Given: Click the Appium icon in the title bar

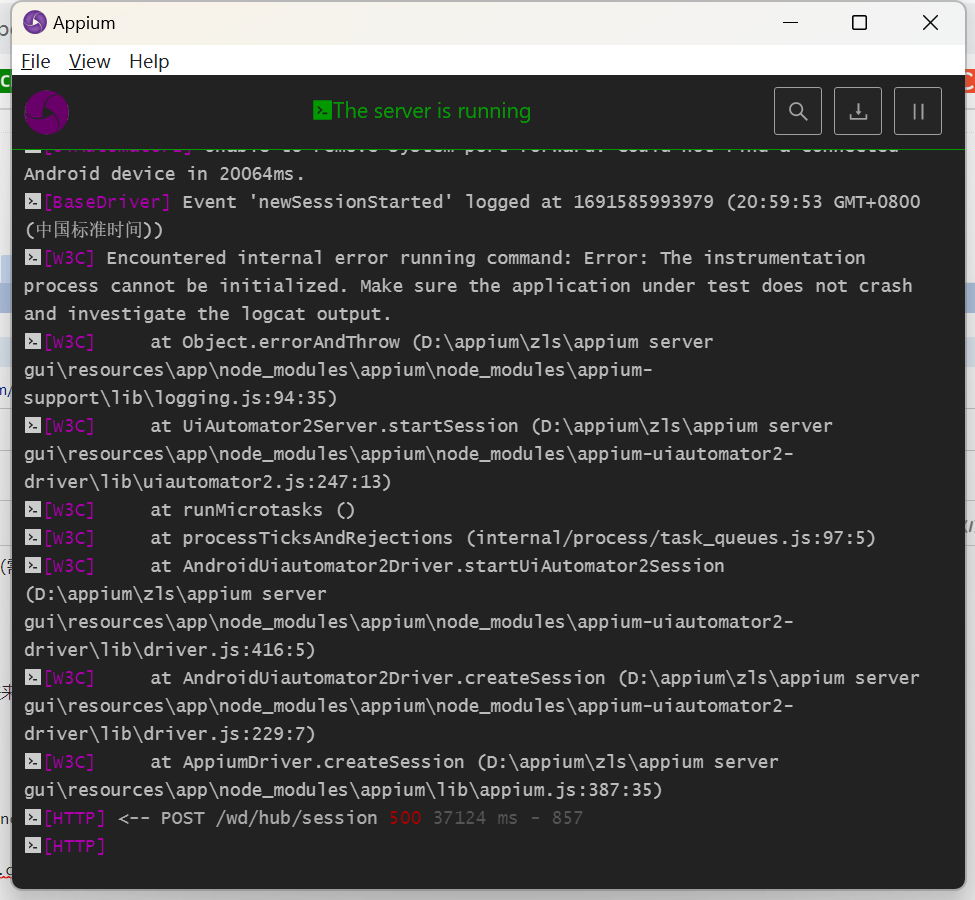Looking at the screenshot, I should 35,23.
